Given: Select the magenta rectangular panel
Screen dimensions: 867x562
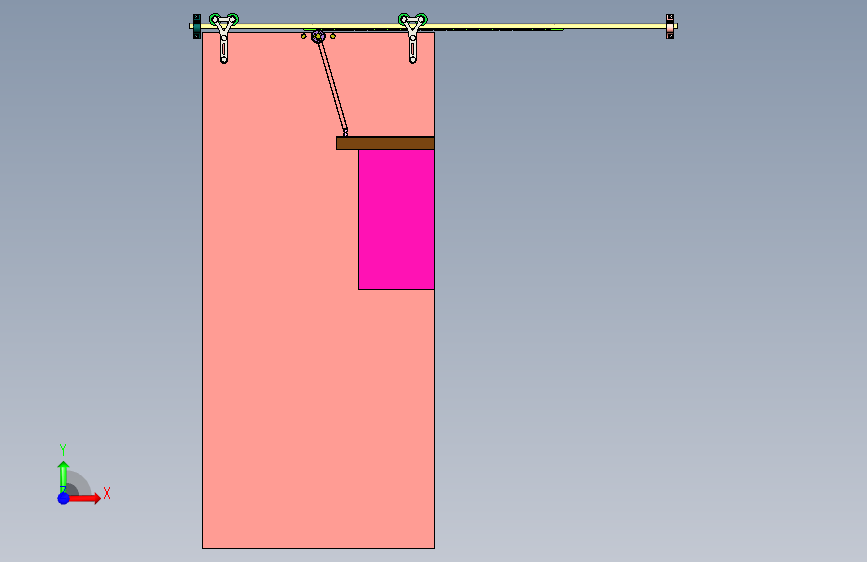Looking at the screenshot, I should point(396,219).
